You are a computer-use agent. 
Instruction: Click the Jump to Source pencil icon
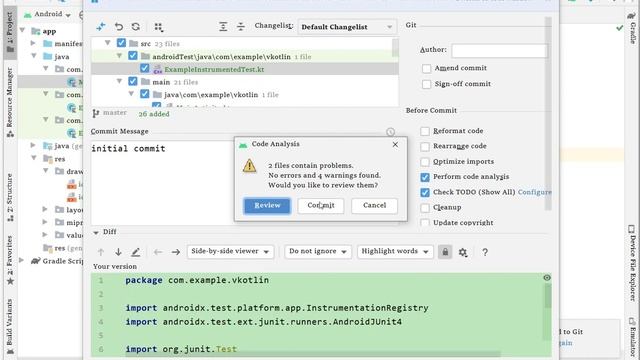tap(136, 252)
